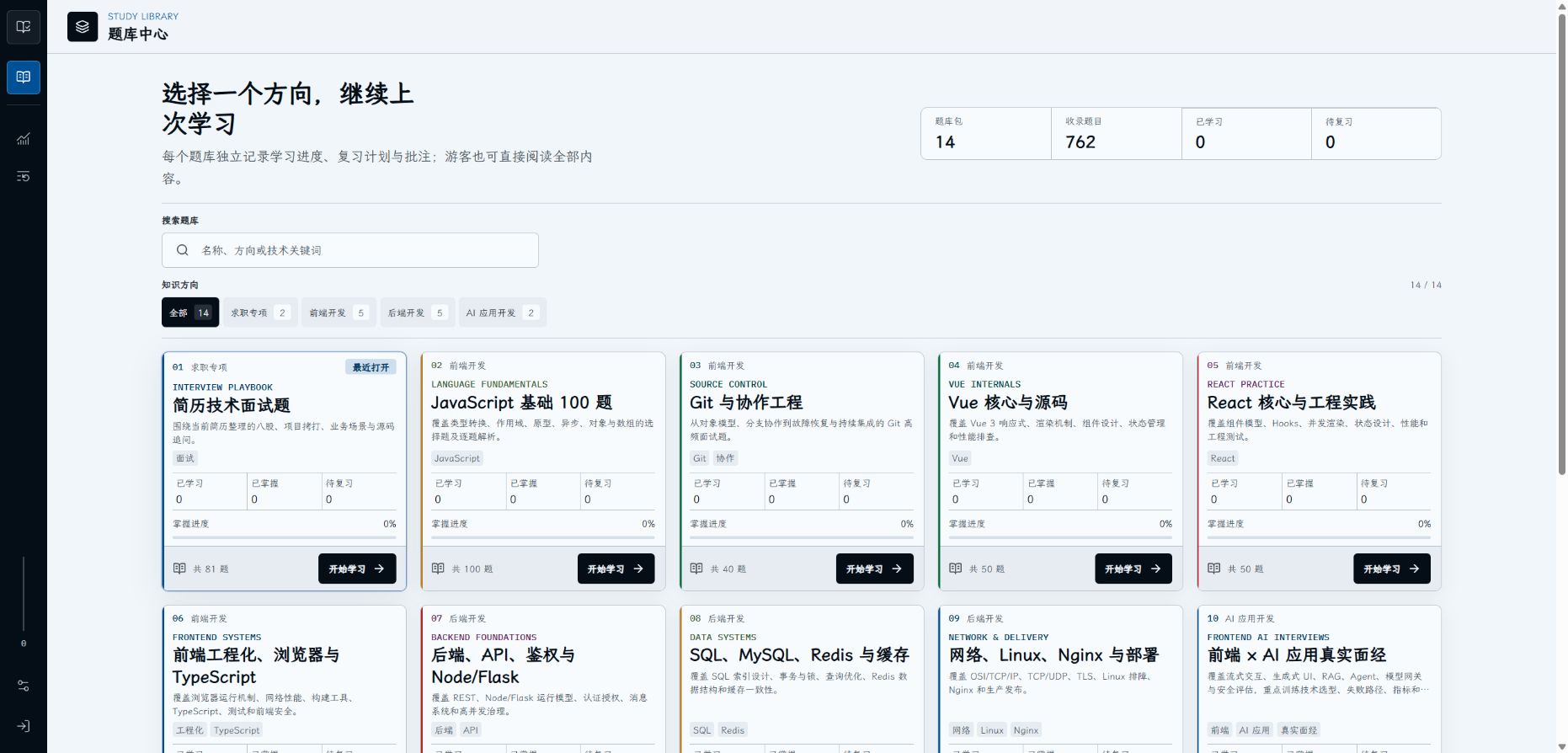Screen dimensions: 1568x753
Task: Click the book icon beside 共 100 题
Action: tap(438, 569)
